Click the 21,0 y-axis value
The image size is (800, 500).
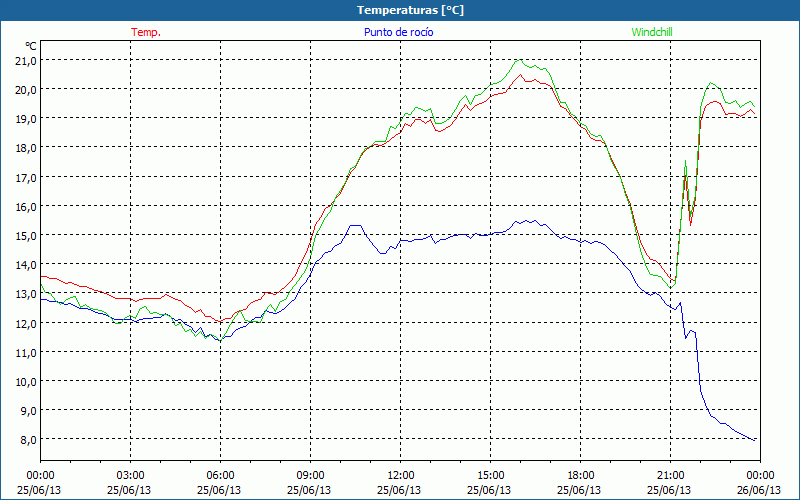pyautogui.click(x=26, y=61)
